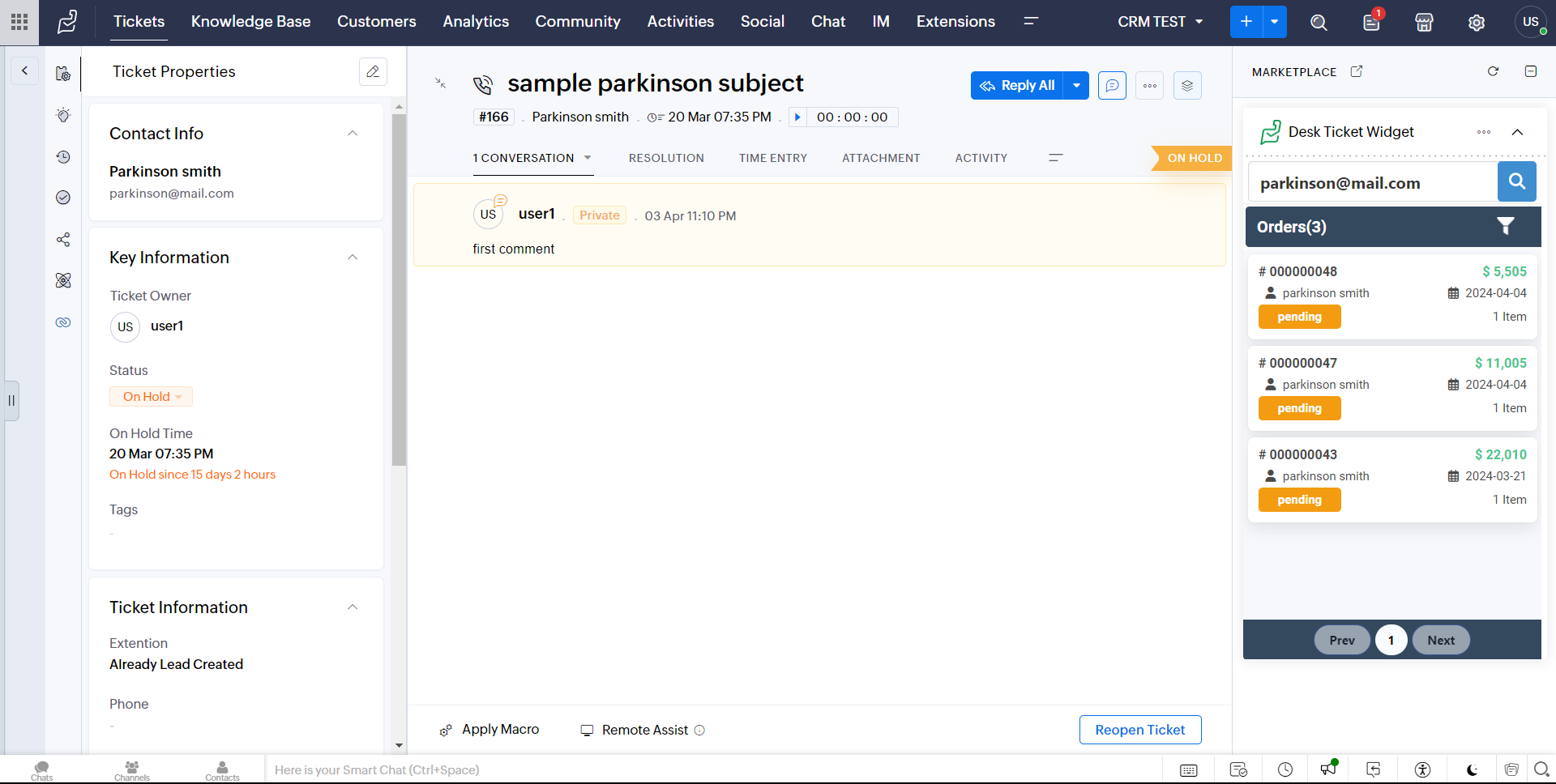Open the Knowledge Base menu
Screen dimensions: 1556x784
click(x=250, y=22)
